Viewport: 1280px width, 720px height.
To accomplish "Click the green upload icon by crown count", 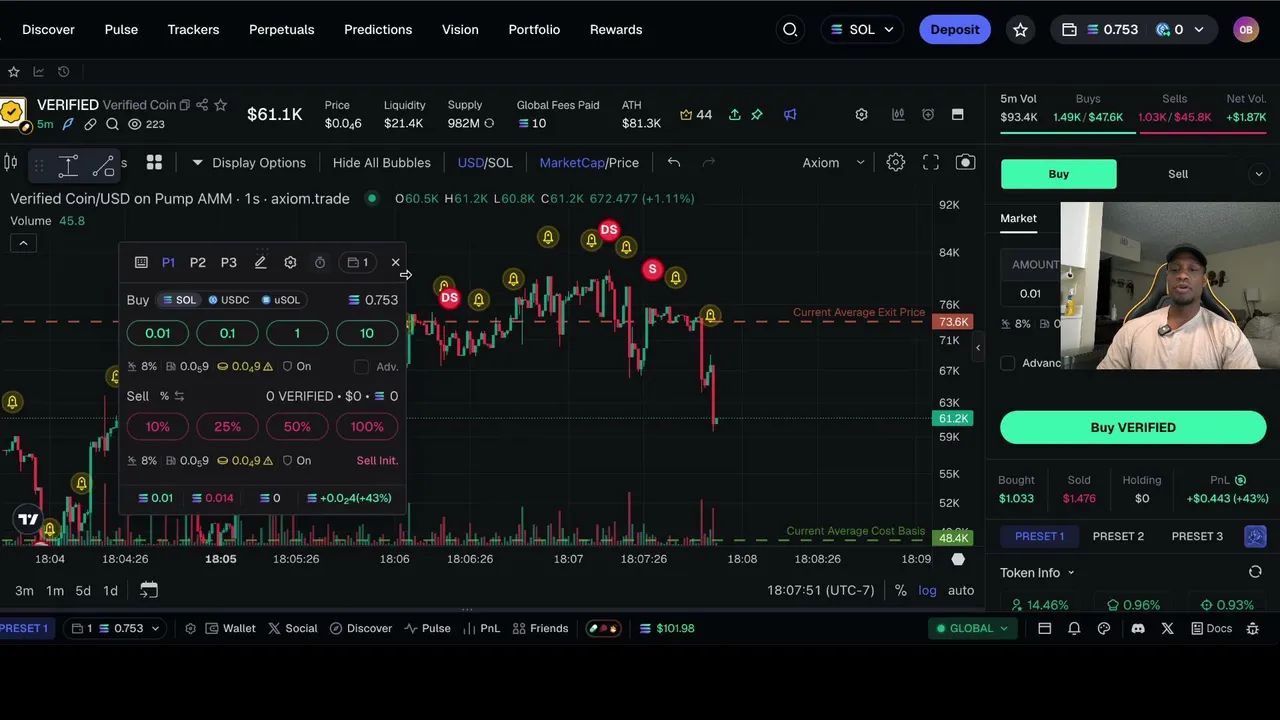I will pyautogui.click(x=735, y=115).
